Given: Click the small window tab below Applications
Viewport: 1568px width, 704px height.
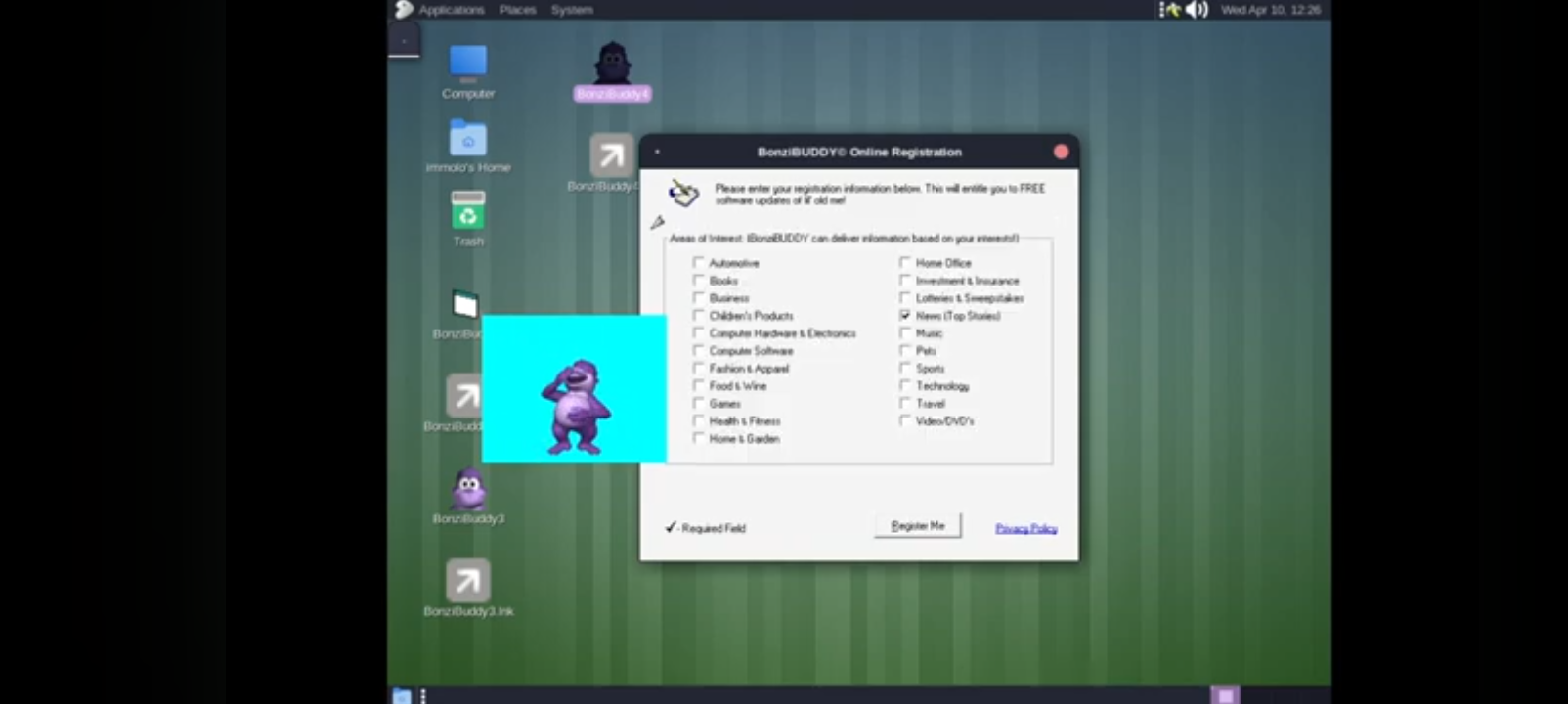Looking at the screenshot, I should [404, 41].
